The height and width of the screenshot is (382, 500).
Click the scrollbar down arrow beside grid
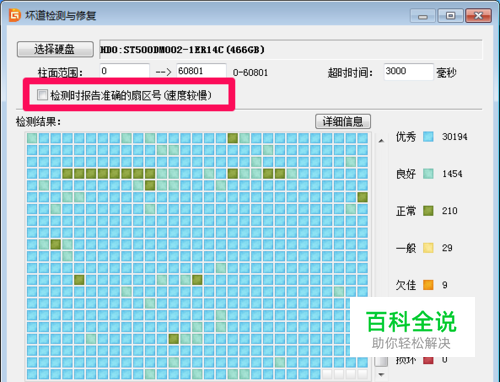tap(381, 375)
